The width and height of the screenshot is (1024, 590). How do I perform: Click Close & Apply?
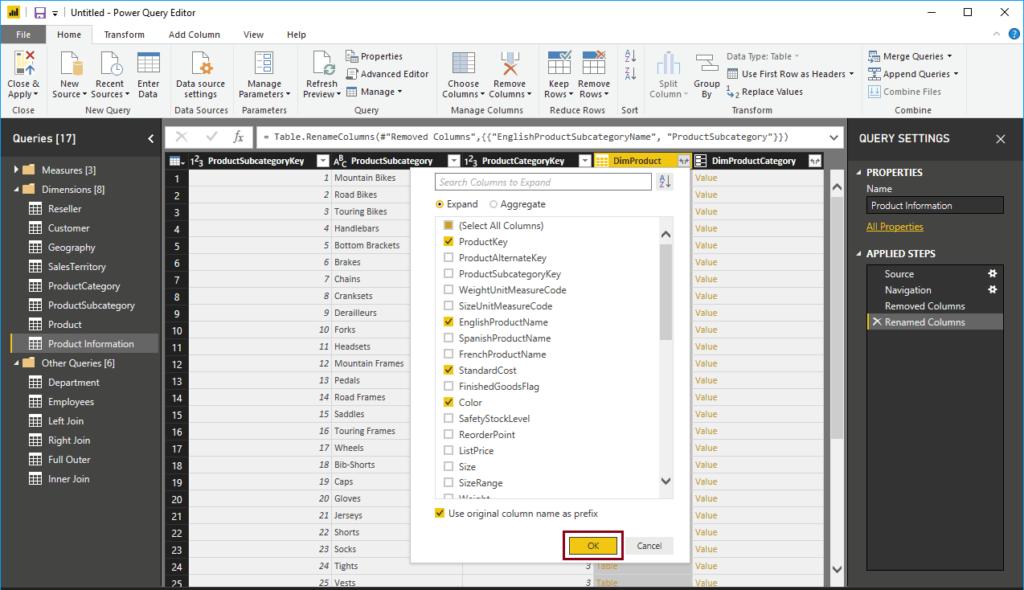pos(24,71)
